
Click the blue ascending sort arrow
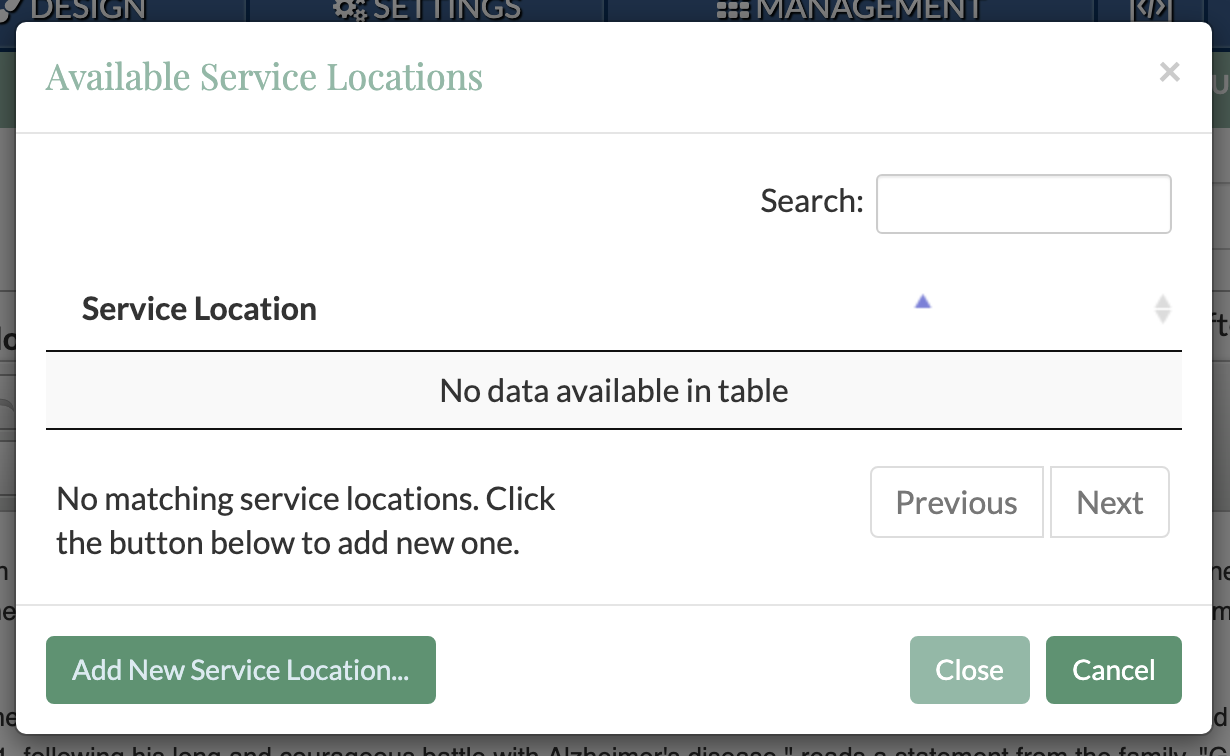point(922,301)
